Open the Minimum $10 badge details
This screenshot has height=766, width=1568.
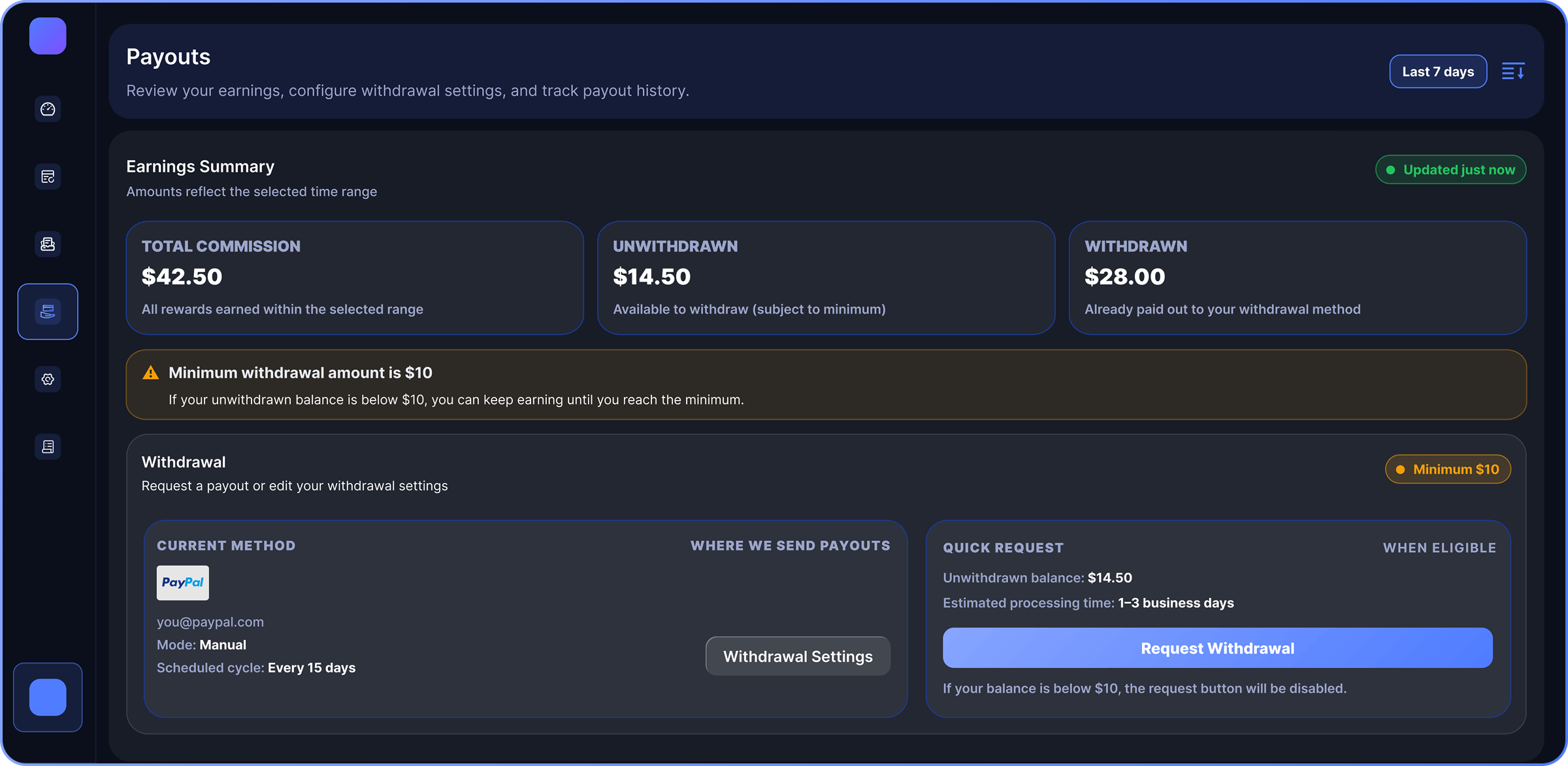point(1448,469)
